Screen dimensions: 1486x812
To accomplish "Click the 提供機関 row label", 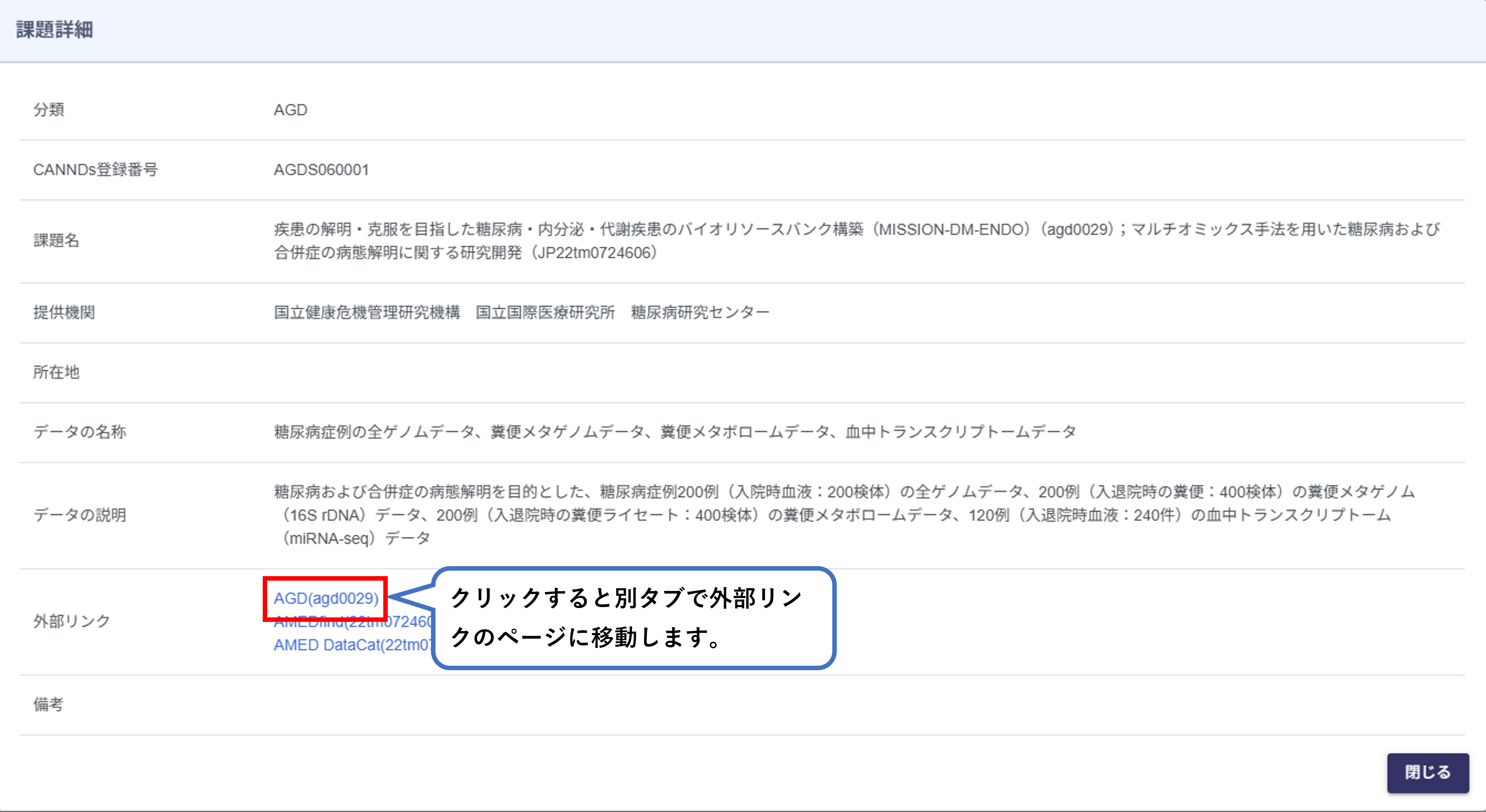I will click(x=64, y=312).
